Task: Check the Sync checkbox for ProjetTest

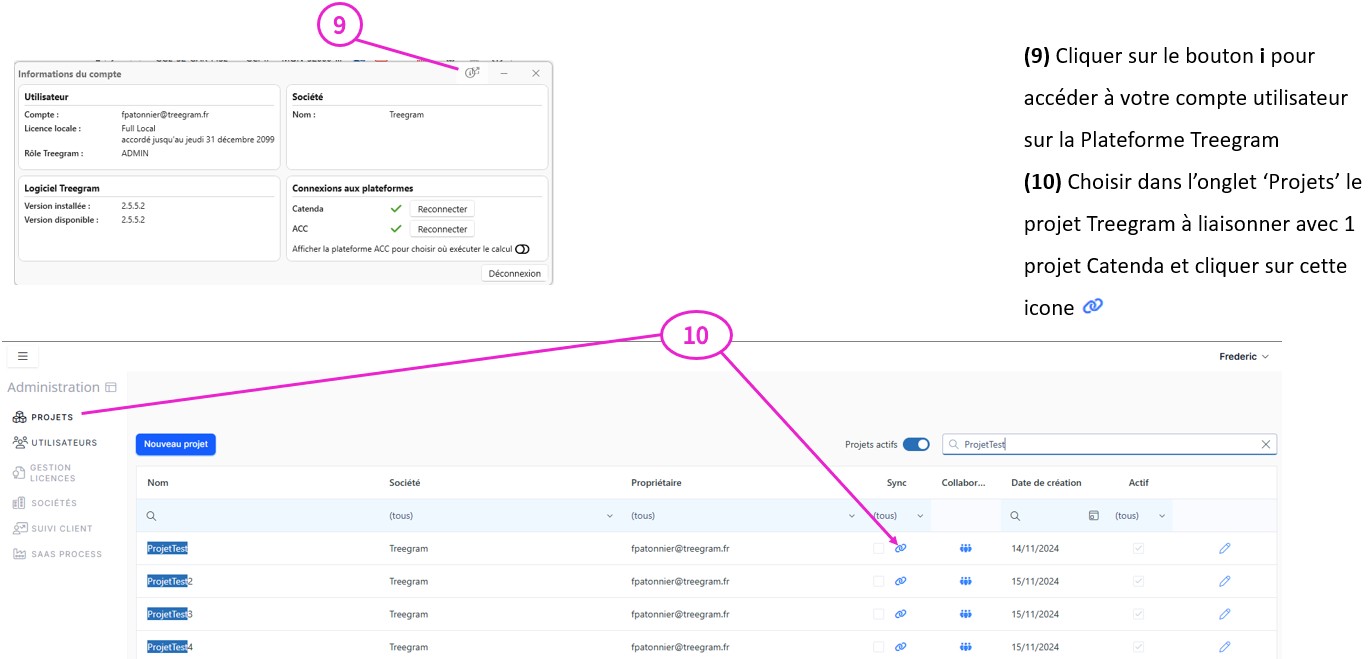Action: coord(878,548)
